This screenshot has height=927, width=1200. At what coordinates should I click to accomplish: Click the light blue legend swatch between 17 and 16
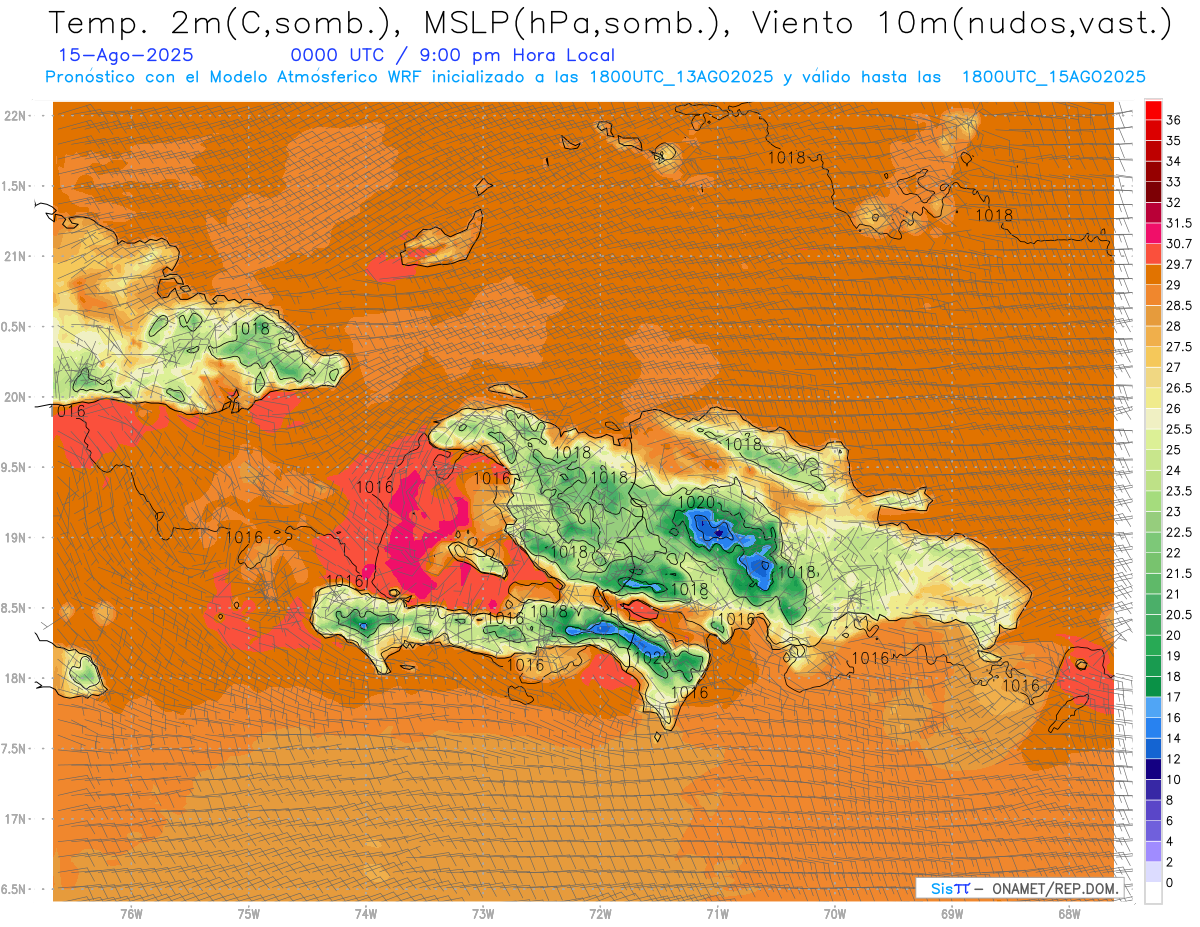[1153, 707]
